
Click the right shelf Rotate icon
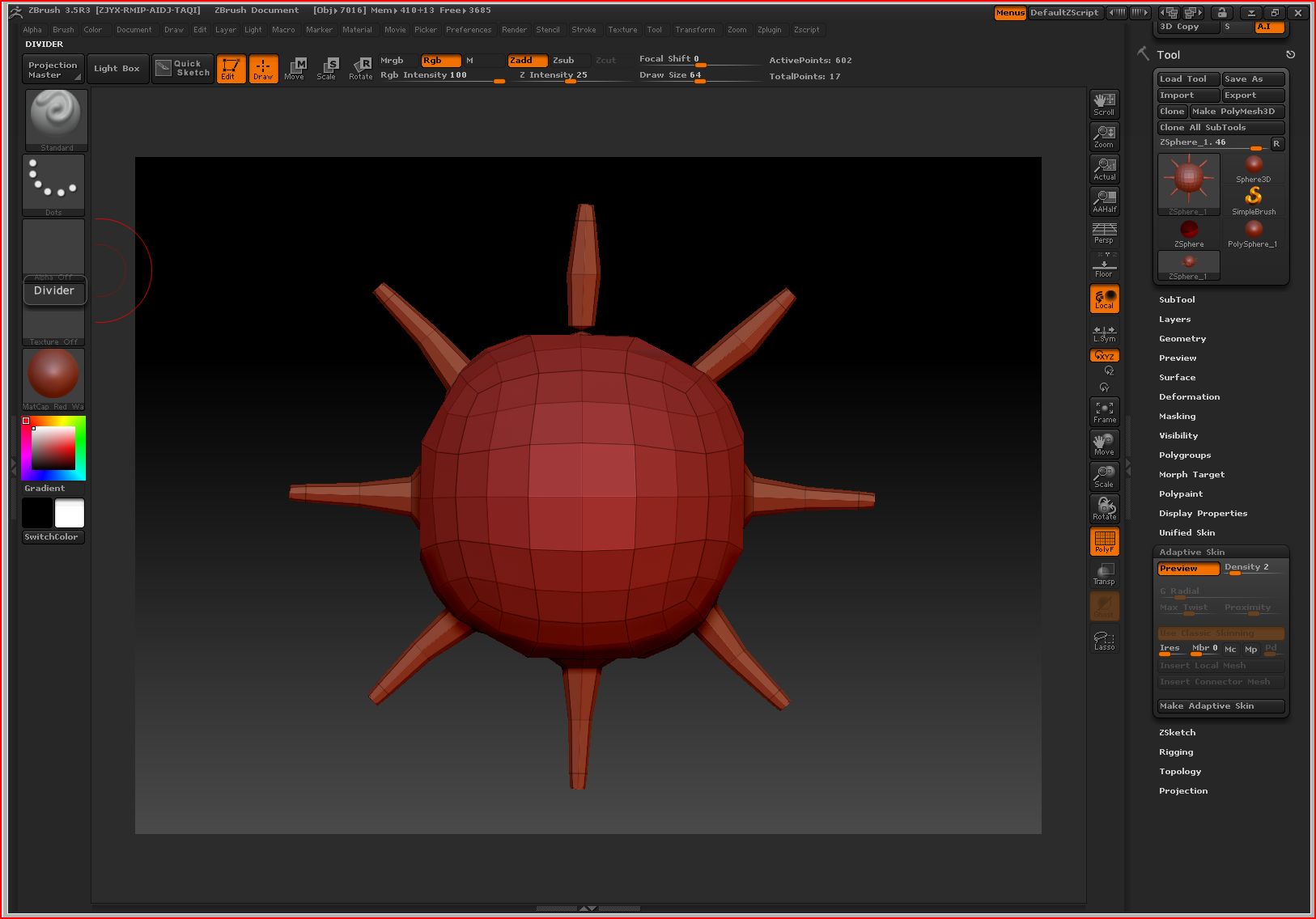(1105, 509)
